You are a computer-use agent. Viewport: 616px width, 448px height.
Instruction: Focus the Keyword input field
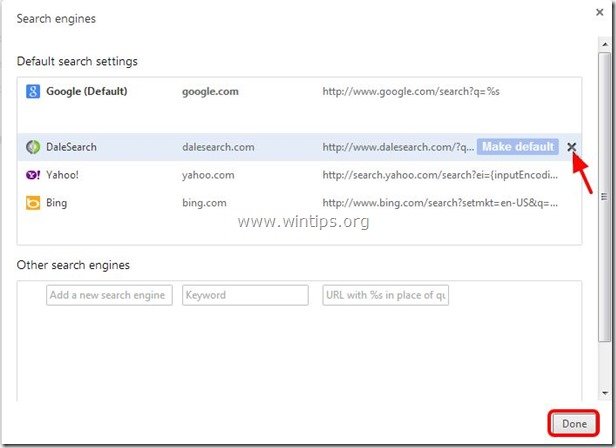coord(245,295)
